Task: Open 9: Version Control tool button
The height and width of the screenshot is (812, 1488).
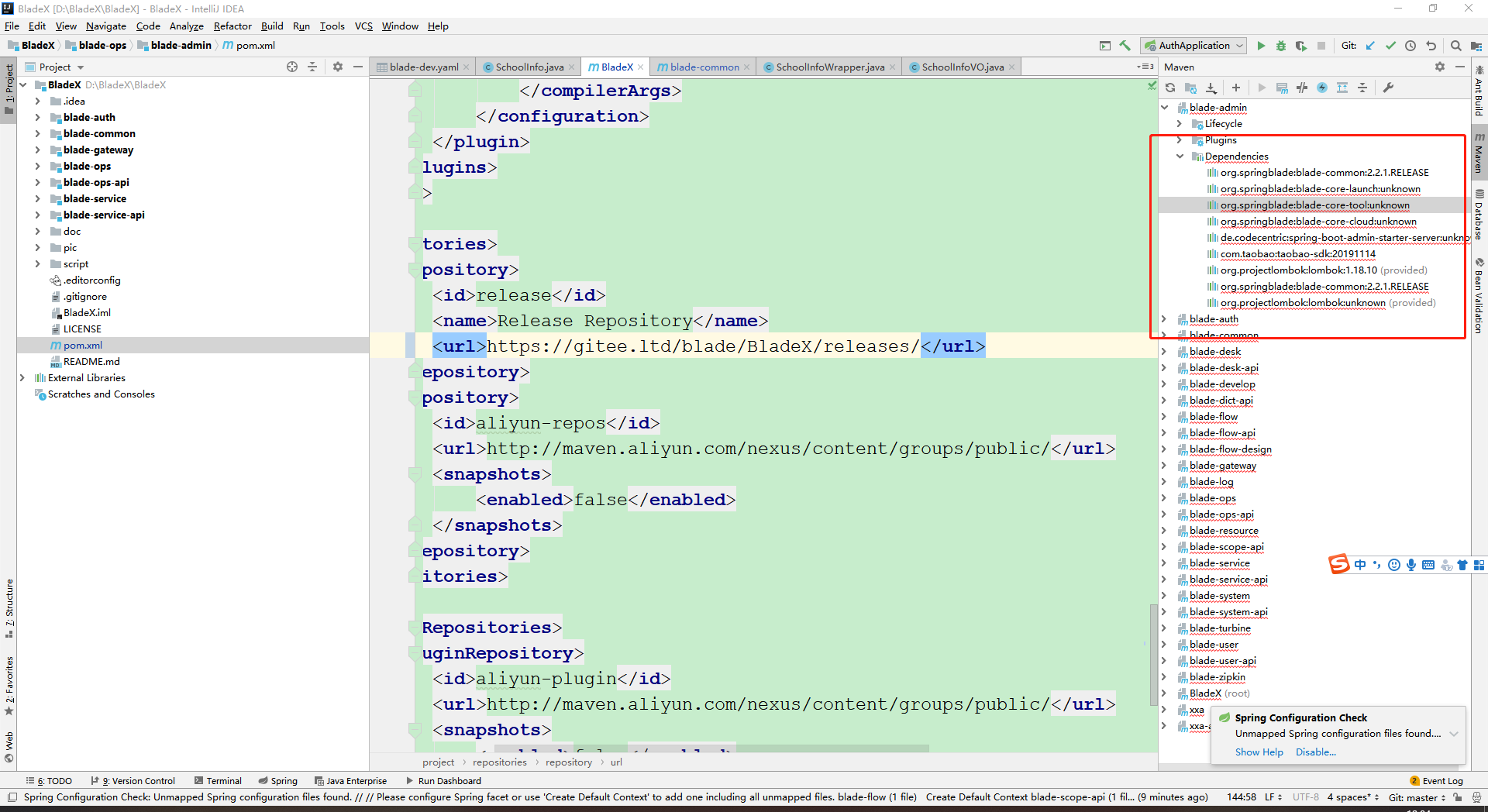Action: pyautogui.click(x=133, y=781)
